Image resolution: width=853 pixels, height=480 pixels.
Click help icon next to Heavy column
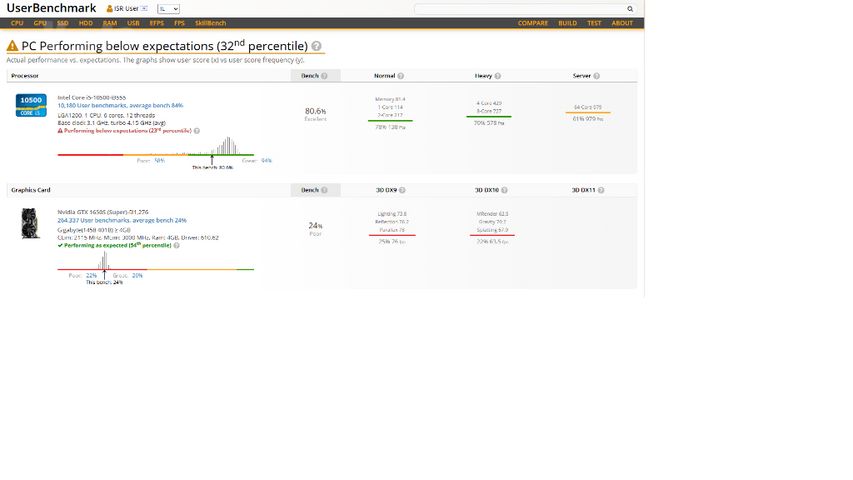tap(498, 76)
